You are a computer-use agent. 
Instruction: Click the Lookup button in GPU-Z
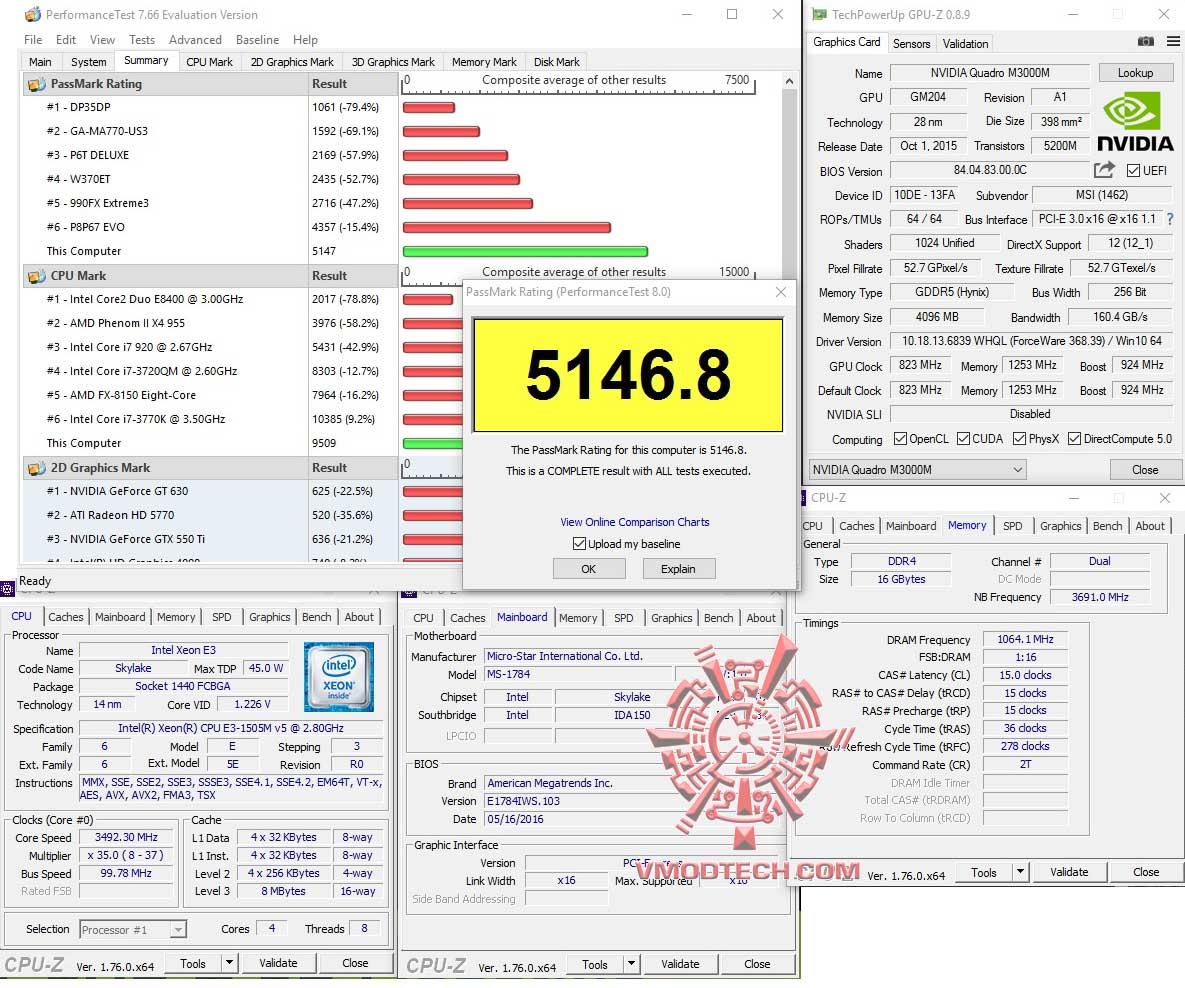pos(1135,72)
